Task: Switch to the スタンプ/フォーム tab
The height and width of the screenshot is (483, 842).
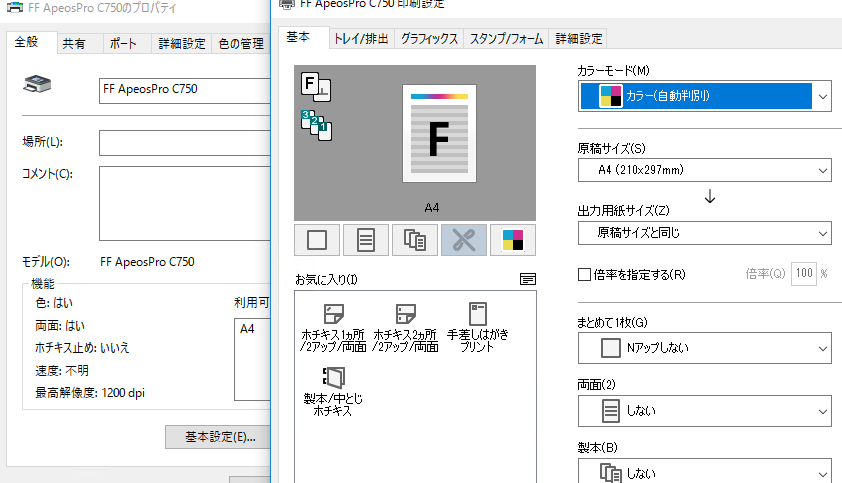Action: (x=506, y=39)
